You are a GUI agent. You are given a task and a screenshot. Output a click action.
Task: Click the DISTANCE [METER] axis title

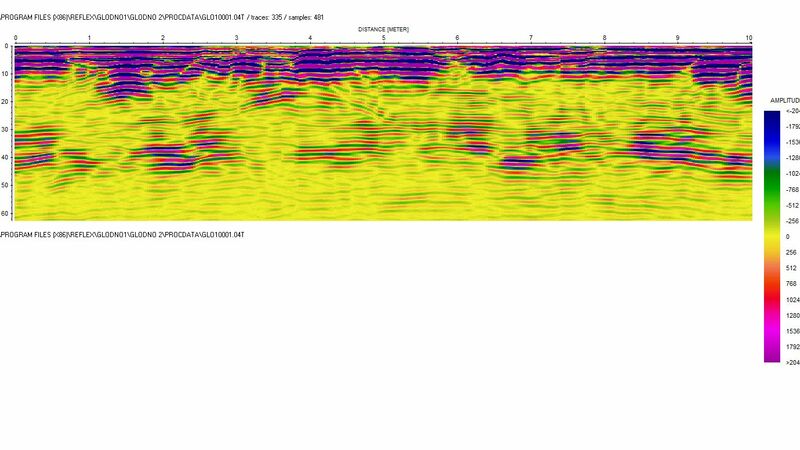[382, 30]
